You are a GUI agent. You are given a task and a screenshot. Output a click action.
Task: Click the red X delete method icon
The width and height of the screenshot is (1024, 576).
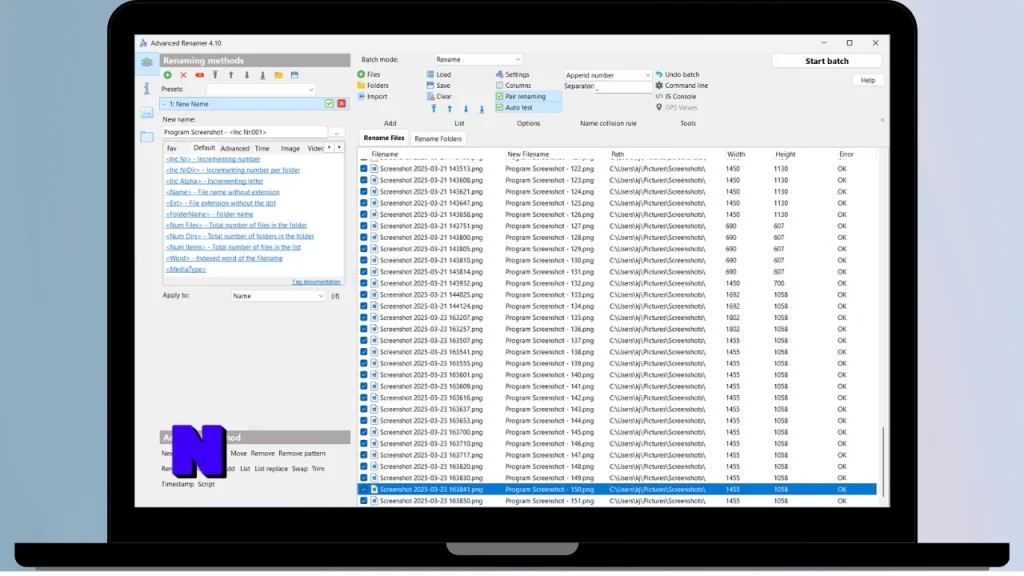[184, 75]
